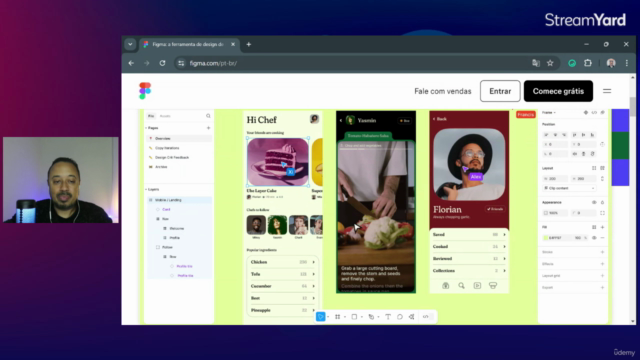Click the search icon in Figma left panel
Viewport: 640px width, 360px height.
click(x=208, y=116)
